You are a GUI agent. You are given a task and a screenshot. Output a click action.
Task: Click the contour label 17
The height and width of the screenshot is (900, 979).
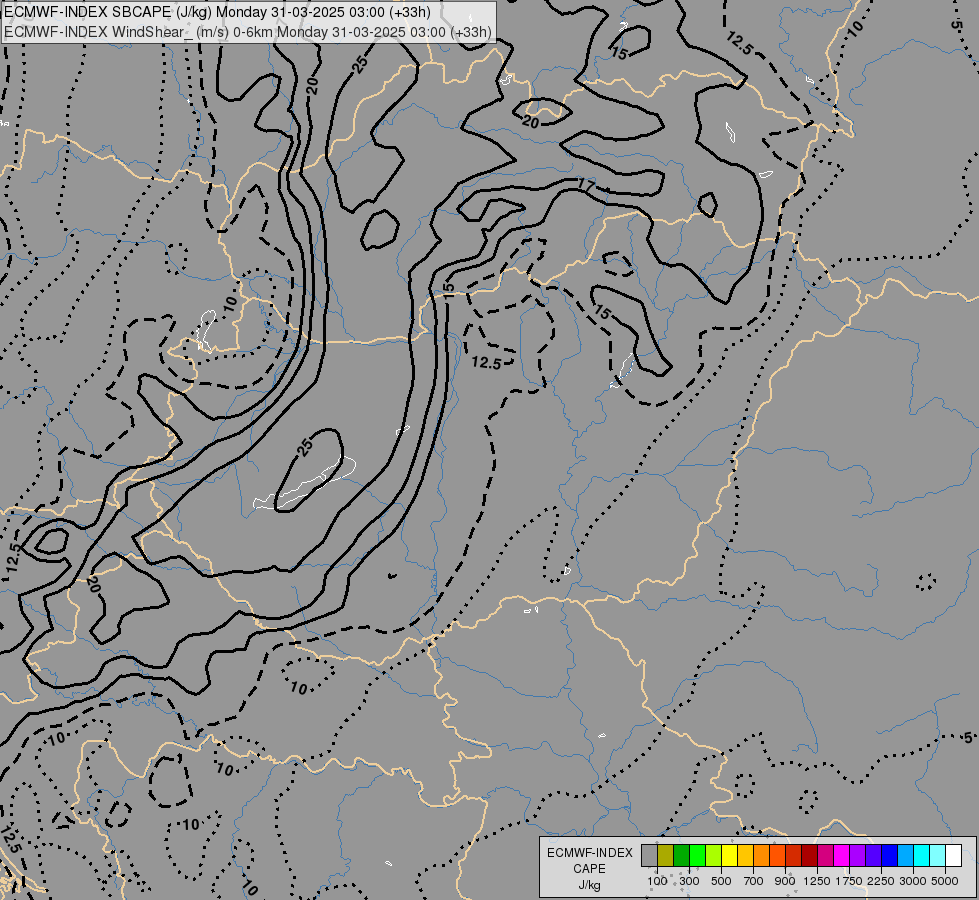[586, 185]
